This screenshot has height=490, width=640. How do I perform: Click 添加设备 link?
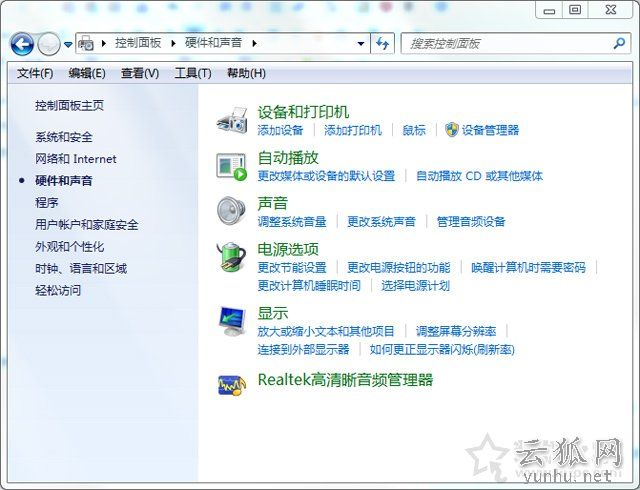(x=280, y=130)
